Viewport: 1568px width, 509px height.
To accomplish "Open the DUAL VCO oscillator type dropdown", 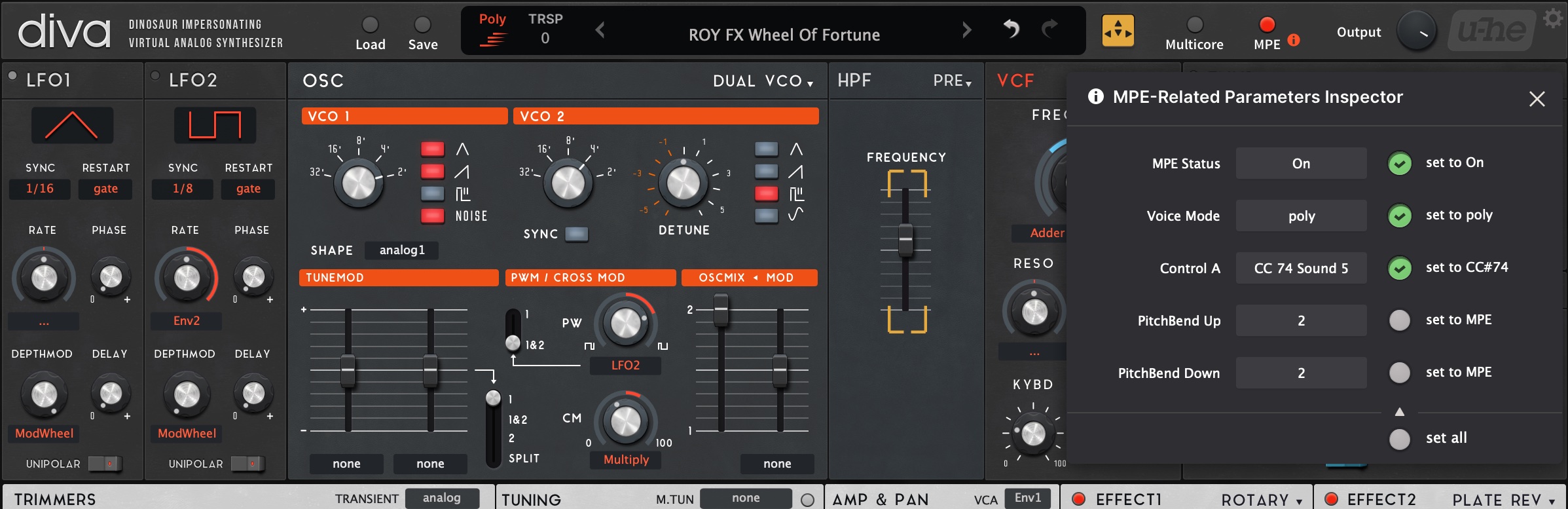I will 763,81.
